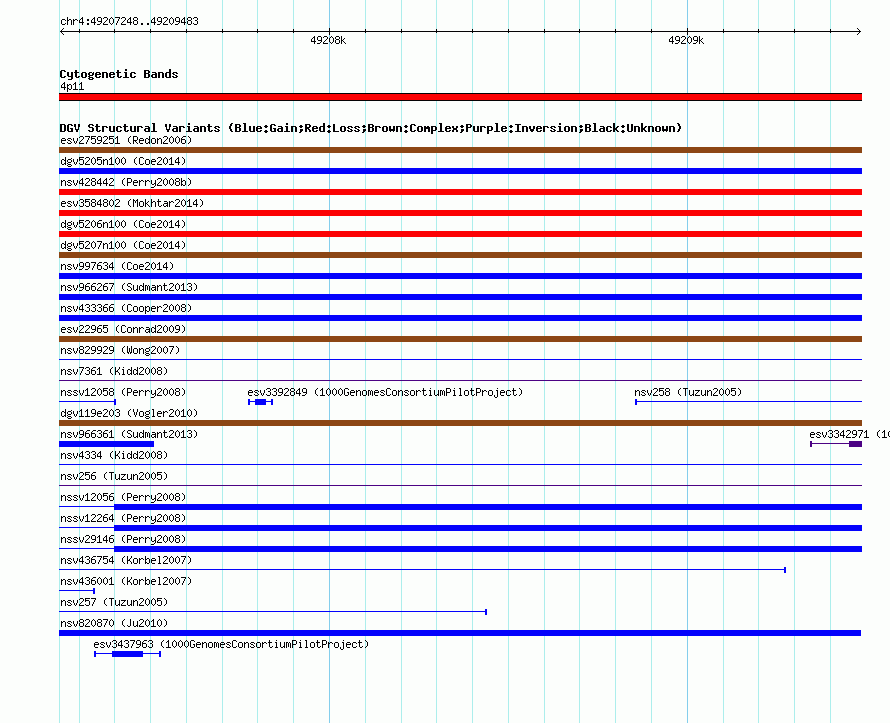Image resolution: width=890 pixels, height=723 pixels.
Task: Click the esv2759251 (Redon2006) variant label
Action: [126, 140]
